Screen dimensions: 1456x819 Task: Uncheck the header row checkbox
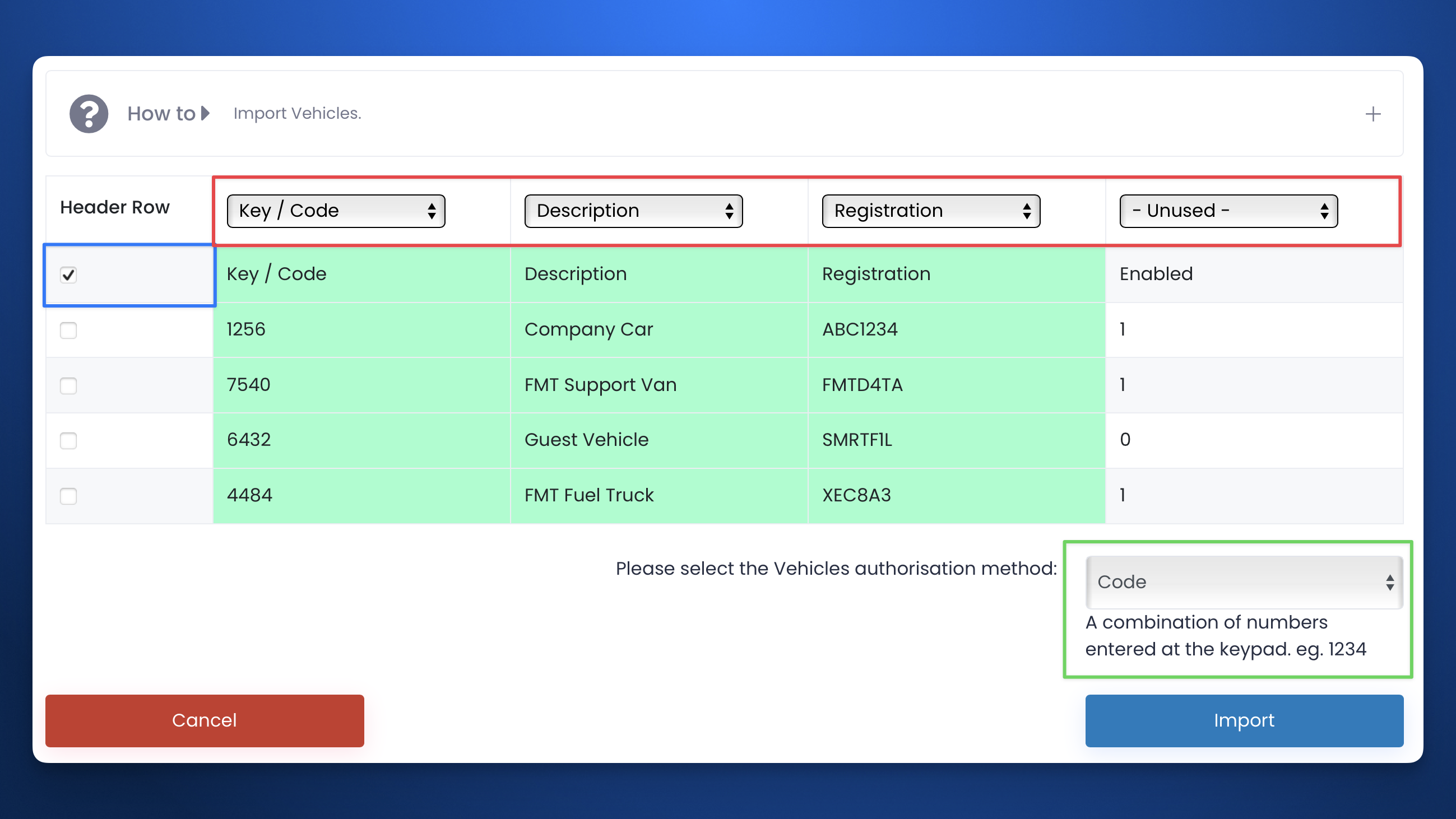pyautogui.click(x=68, y=275)
